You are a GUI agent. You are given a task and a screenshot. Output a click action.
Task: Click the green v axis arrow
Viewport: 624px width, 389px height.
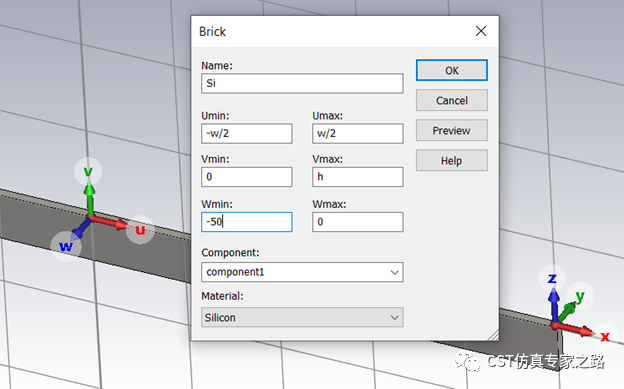click(x=90, y=197)
